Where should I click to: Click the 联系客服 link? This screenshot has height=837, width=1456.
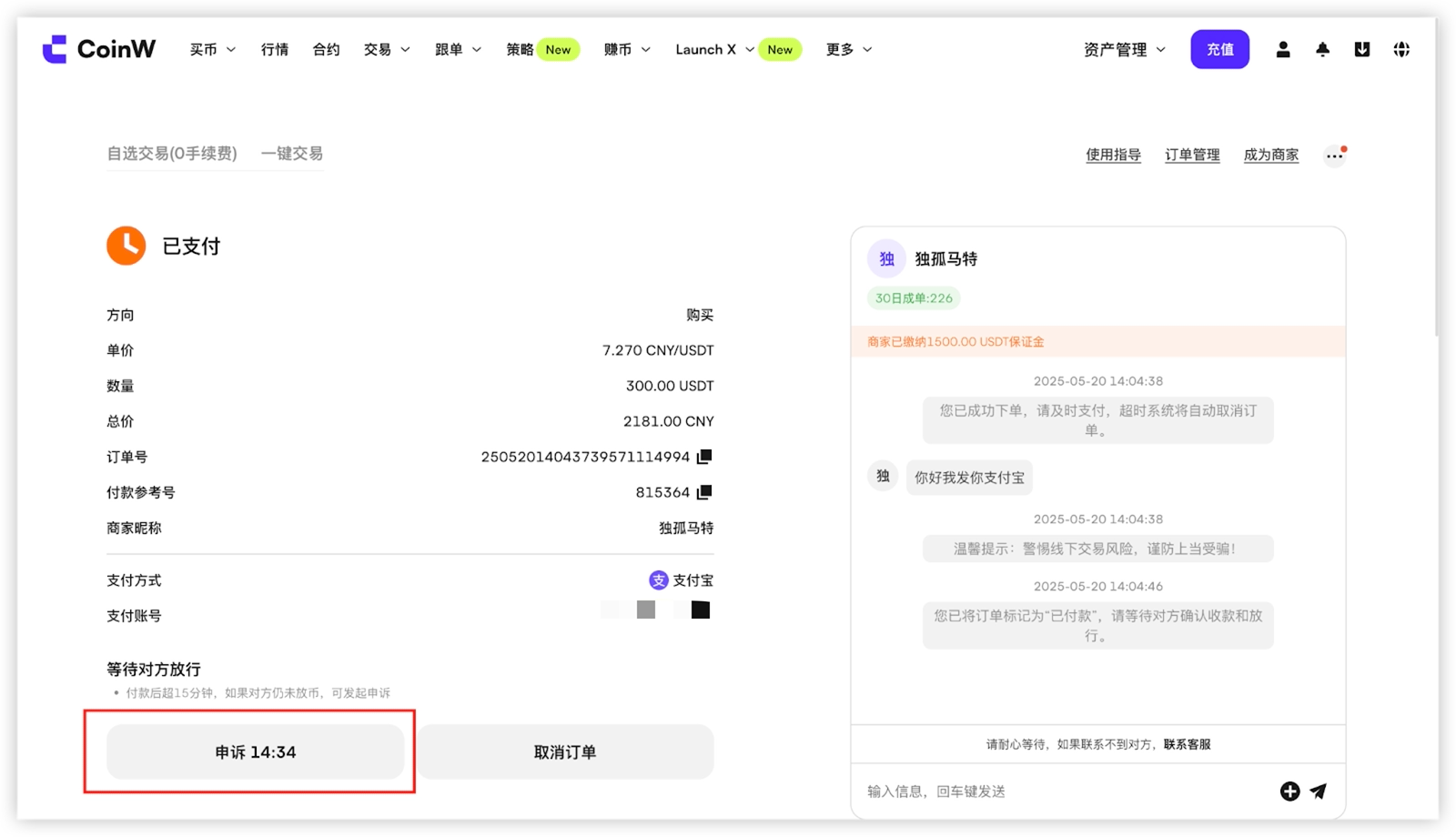coord(1188,744)
